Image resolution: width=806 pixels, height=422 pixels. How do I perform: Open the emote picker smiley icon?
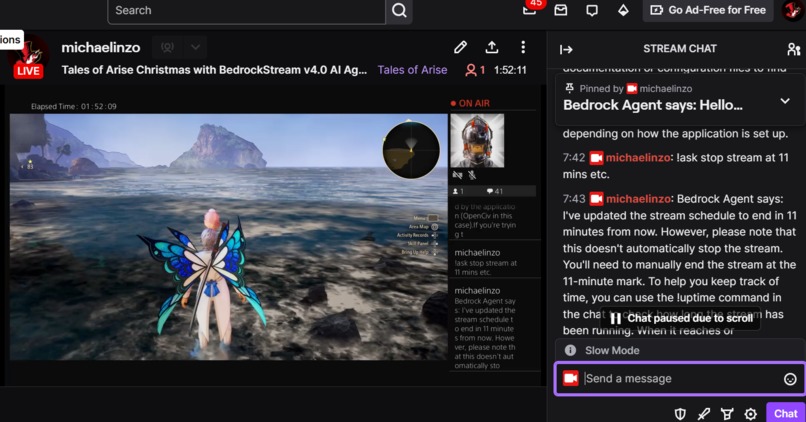point(790,379)
